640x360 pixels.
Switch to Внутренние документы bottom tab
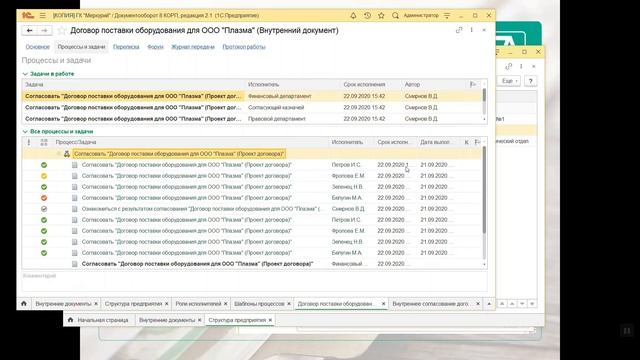(x=63, y=304)
